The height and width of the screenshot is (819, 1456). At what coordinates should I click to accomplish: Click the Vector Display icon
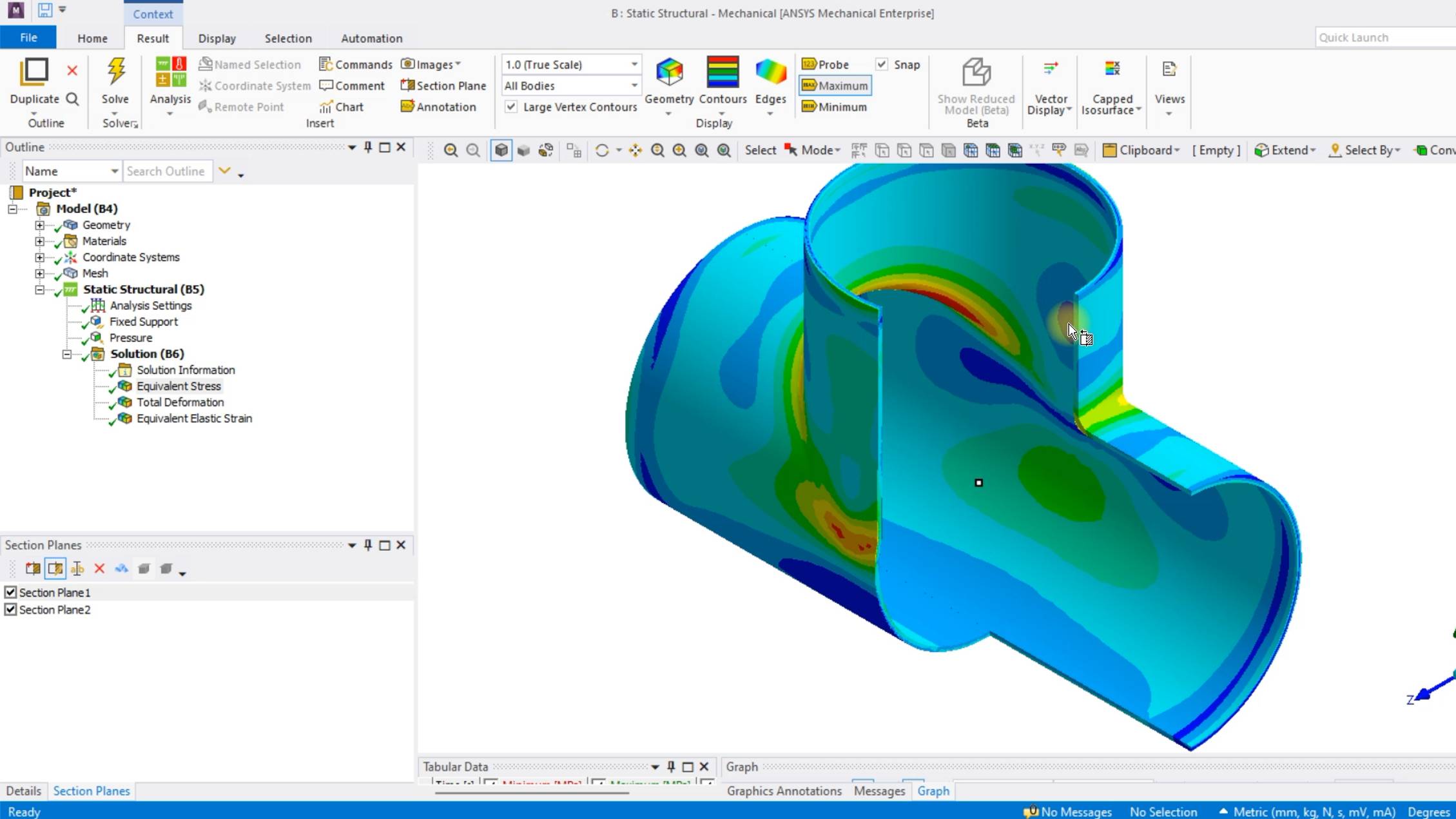point(1051,70)
